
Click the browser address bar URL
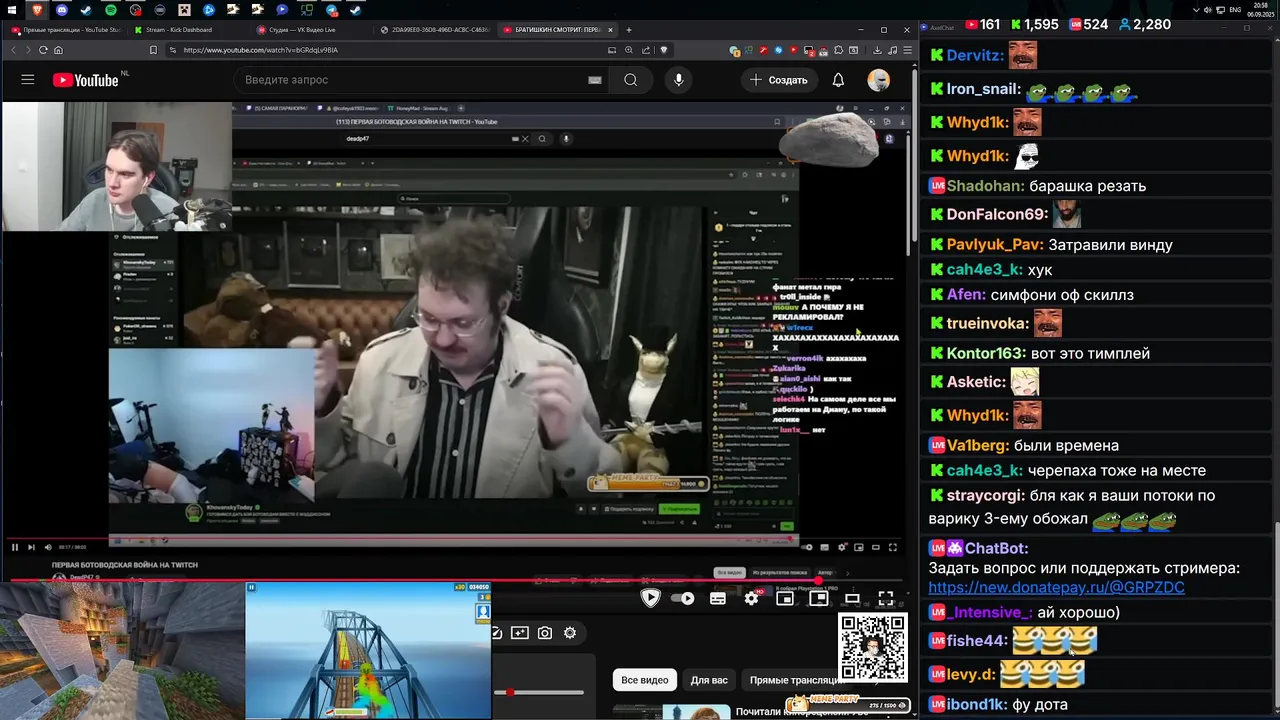click(x=260, y=50)
